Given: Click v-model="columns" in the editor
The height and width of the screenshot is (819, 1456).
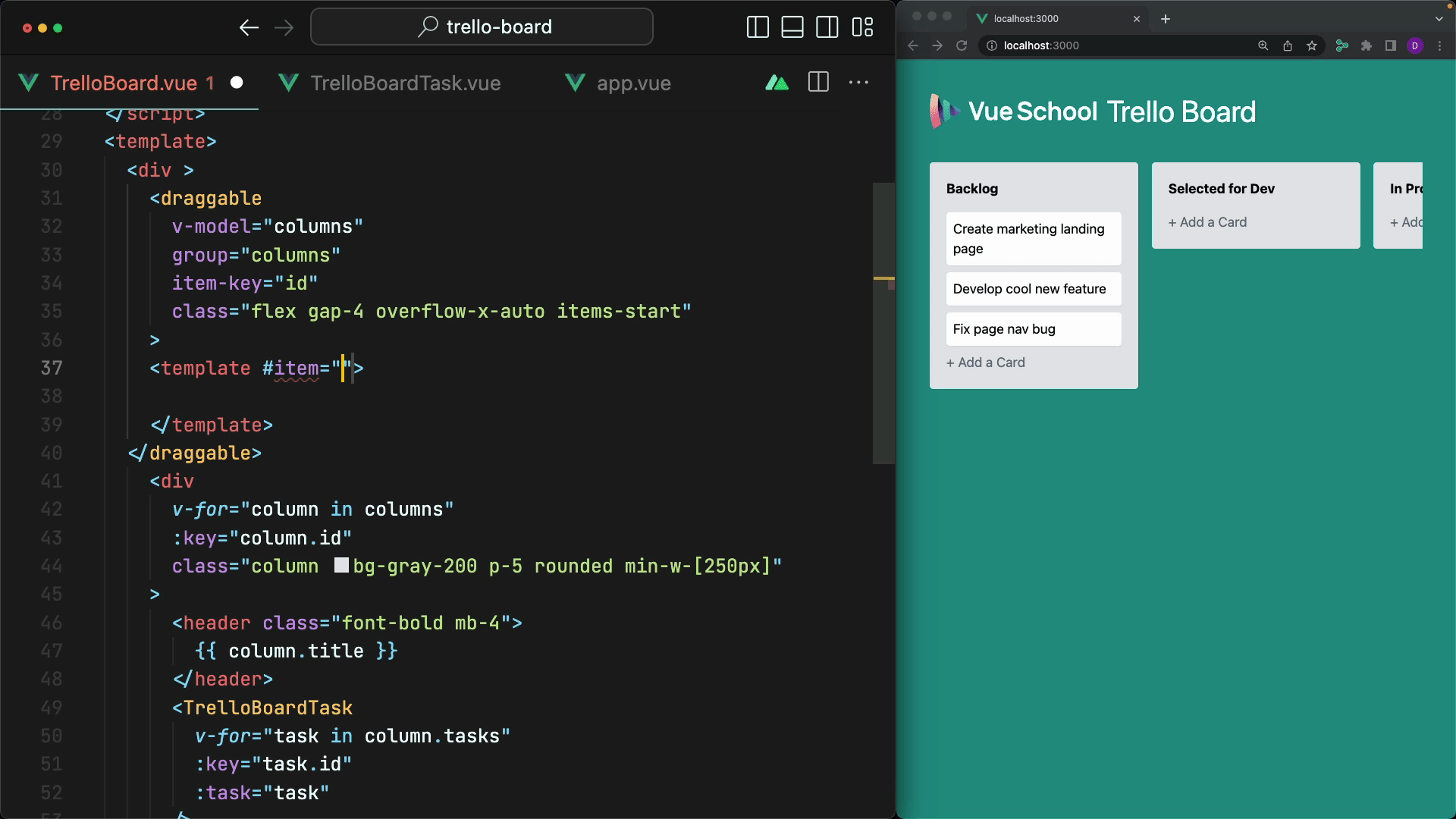Looking at the screenshot, I should pos(268,227).
